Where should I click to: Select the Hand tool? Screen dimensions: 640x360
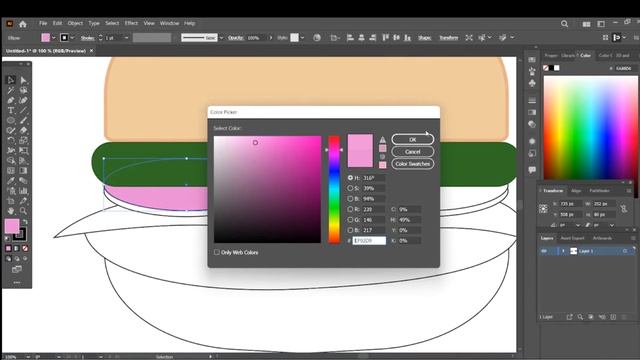[x=11, y=211]
